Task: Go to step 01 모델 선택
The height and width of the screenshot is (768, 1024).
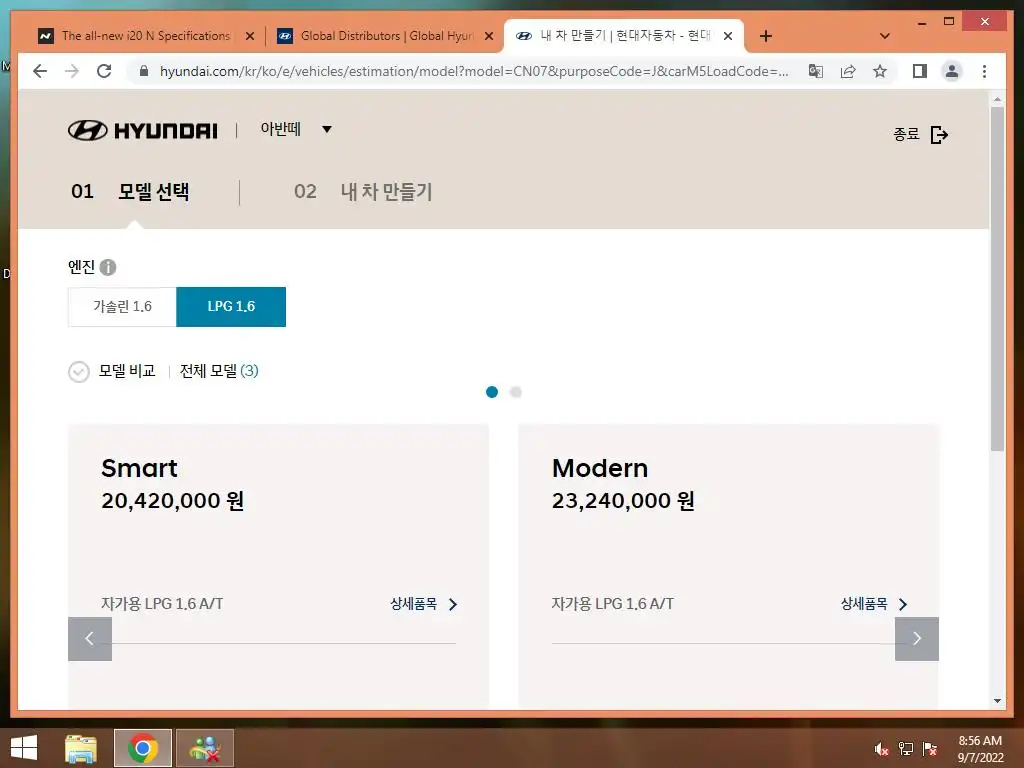Action: click(x=130, y=191)
